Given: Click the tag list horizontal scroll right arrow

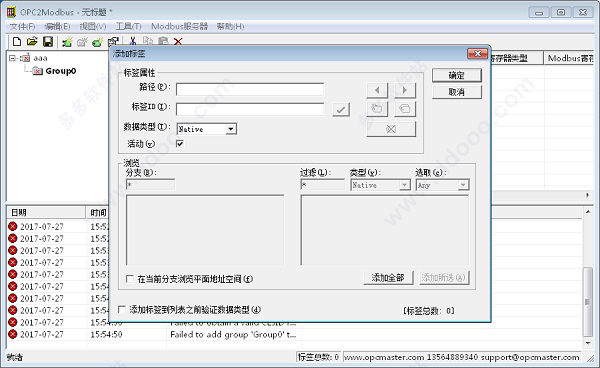Looking at the screenshot, I should [x=587, y=195].
